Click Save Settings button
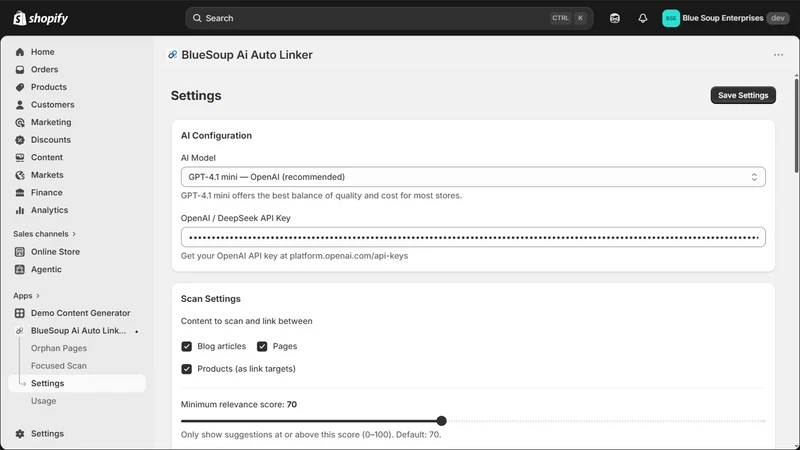 pos(743,95)
